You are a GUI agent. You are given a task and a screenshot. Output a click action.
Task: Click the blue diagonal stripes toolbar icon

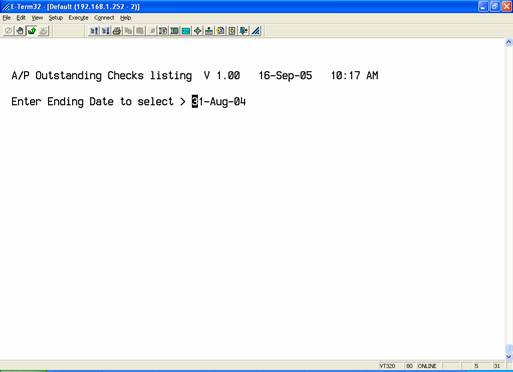(256, 31)
